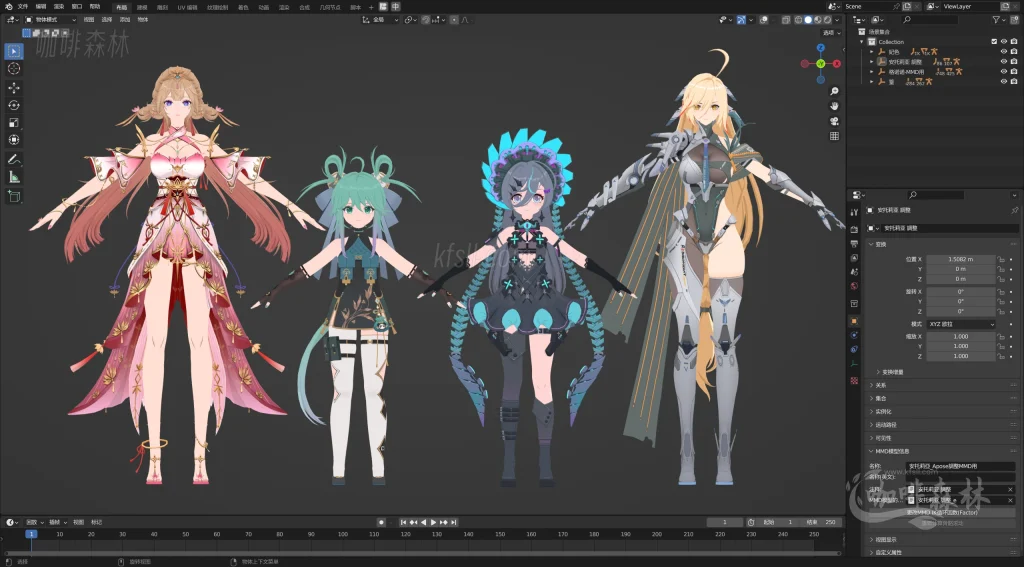Hide the 格诺诺-MMD用 object with eye icon

[x=1004, y=71]
